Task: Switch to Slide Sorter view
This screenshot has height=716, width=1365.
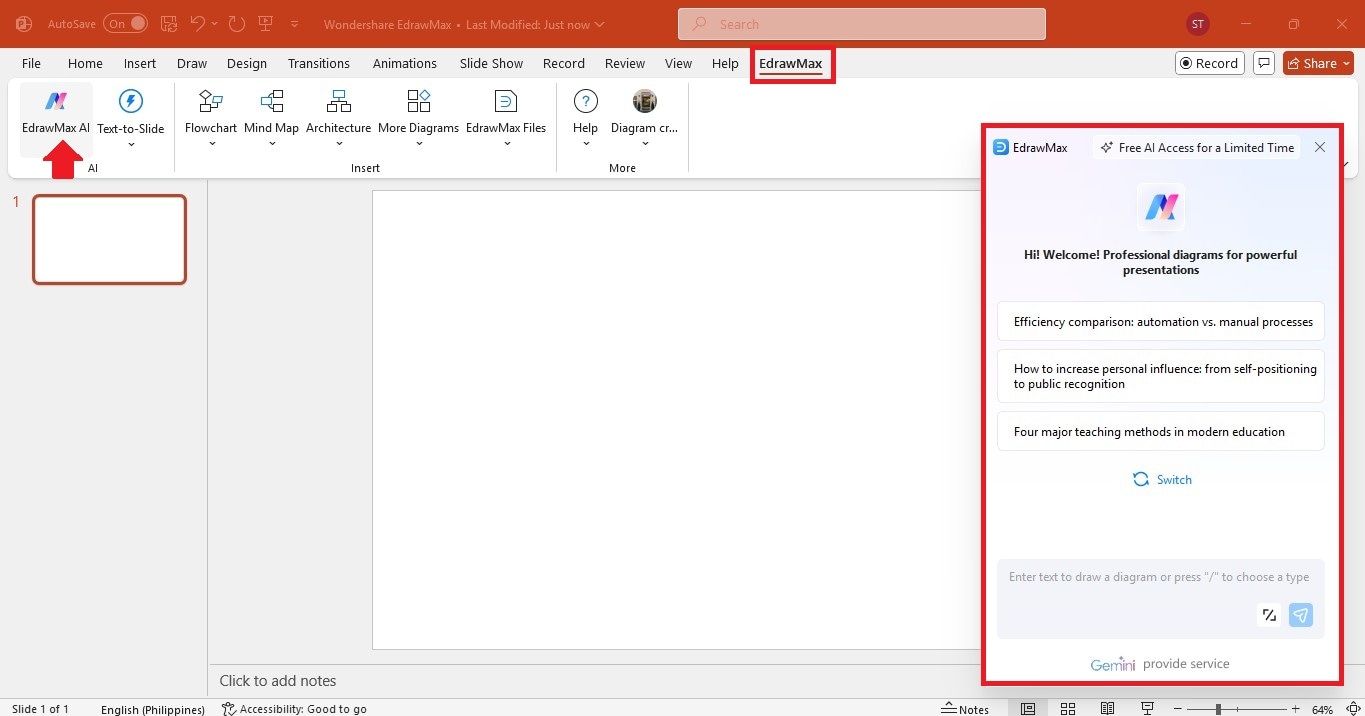Action: [x=1068, y=709]
